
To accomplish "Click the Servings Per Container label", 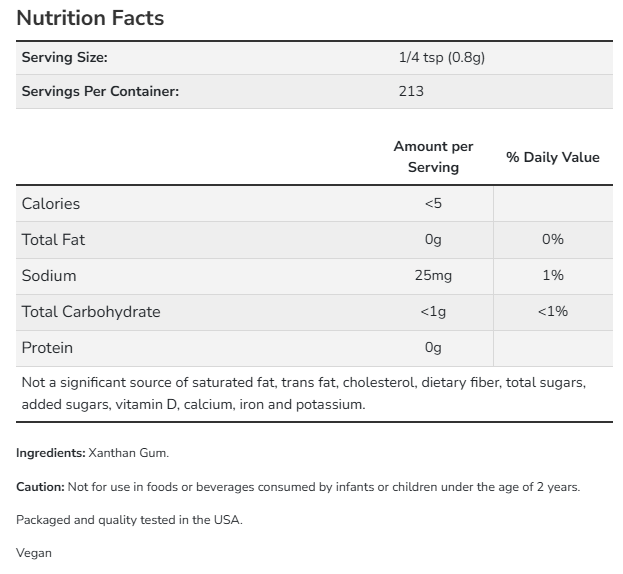I will pos(100,91).
